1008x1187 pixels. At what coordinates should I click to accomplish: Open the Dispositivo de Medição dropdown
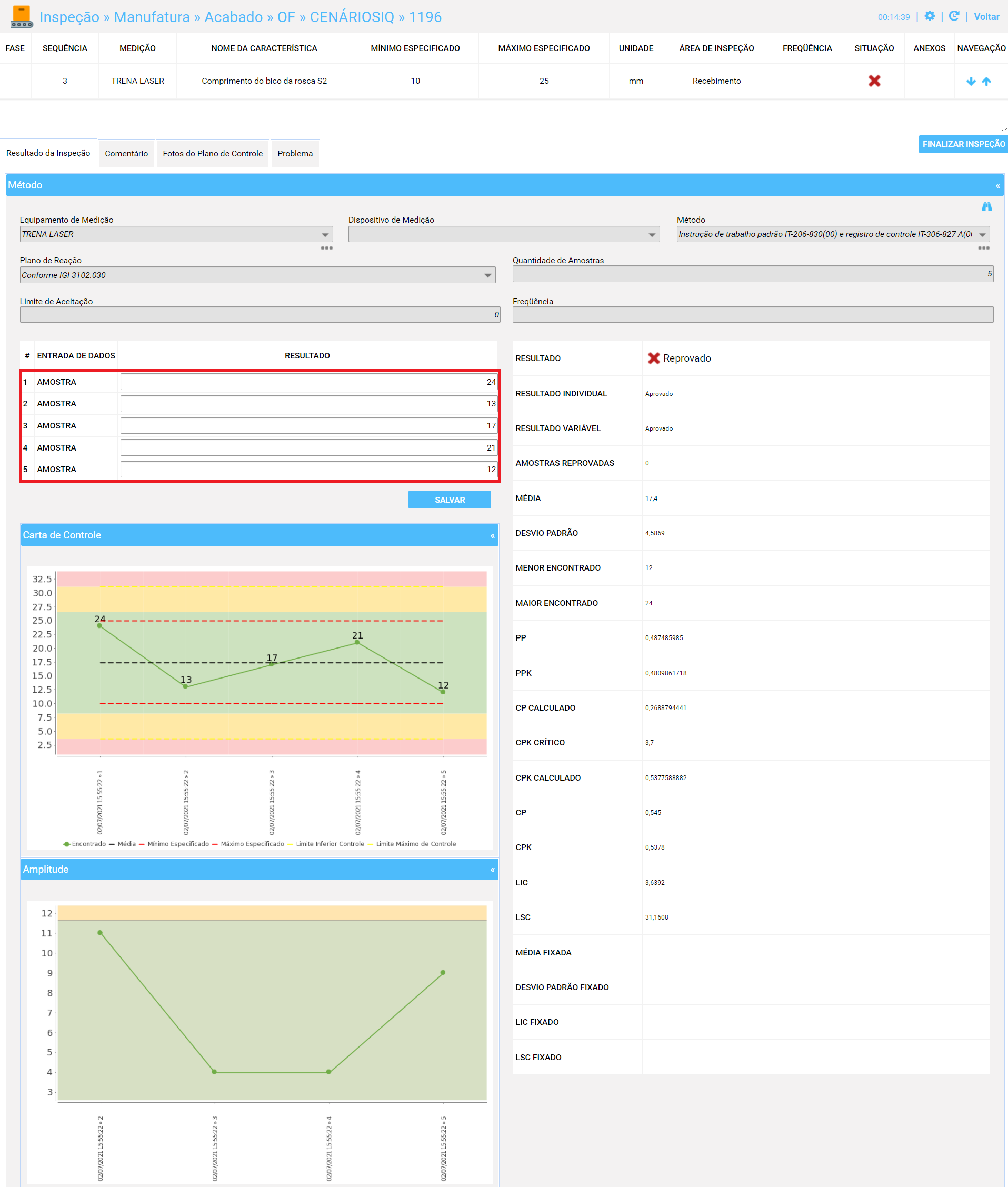tap(504, 234)
